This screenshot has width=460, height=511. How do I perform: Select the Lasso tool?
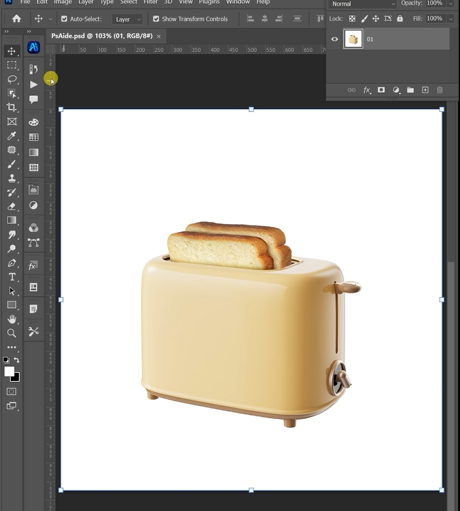[12, 79]
